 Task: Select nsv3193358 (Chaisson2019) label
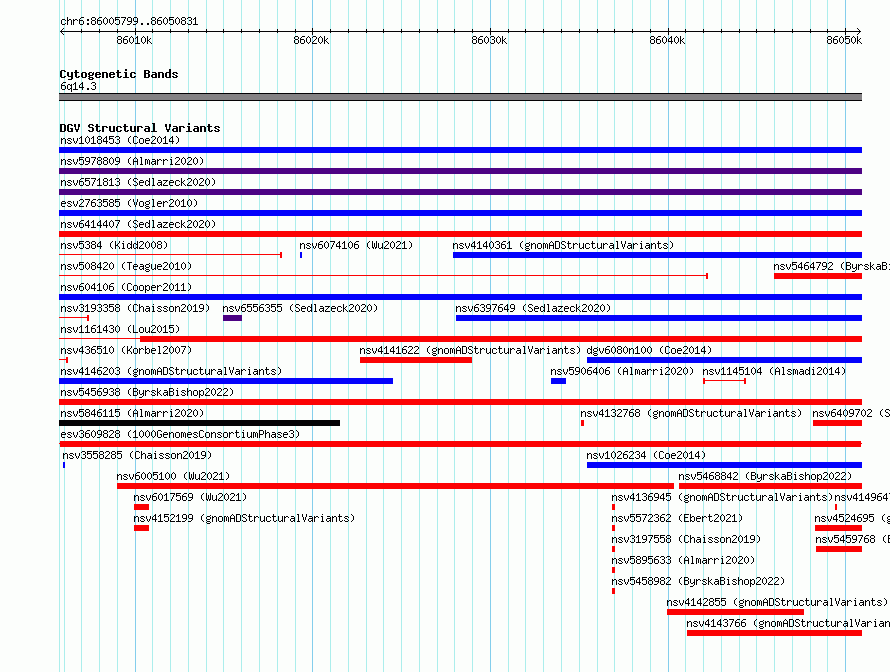pyautogui.click(x=135, y=308)
